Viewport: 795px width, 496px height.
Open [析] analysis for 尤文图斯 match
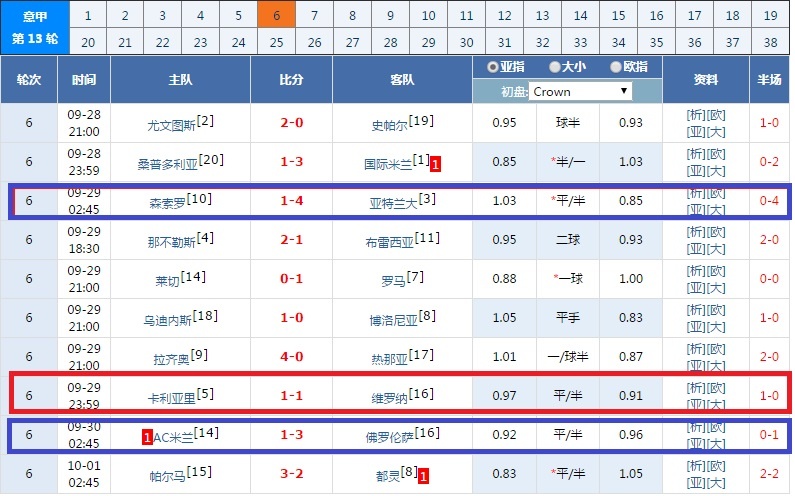696,115
